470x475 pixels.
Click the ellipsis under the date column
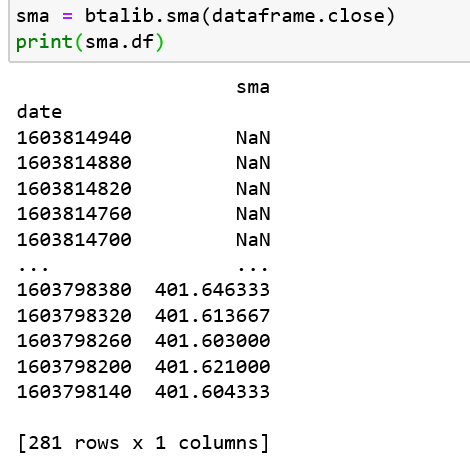33,268
